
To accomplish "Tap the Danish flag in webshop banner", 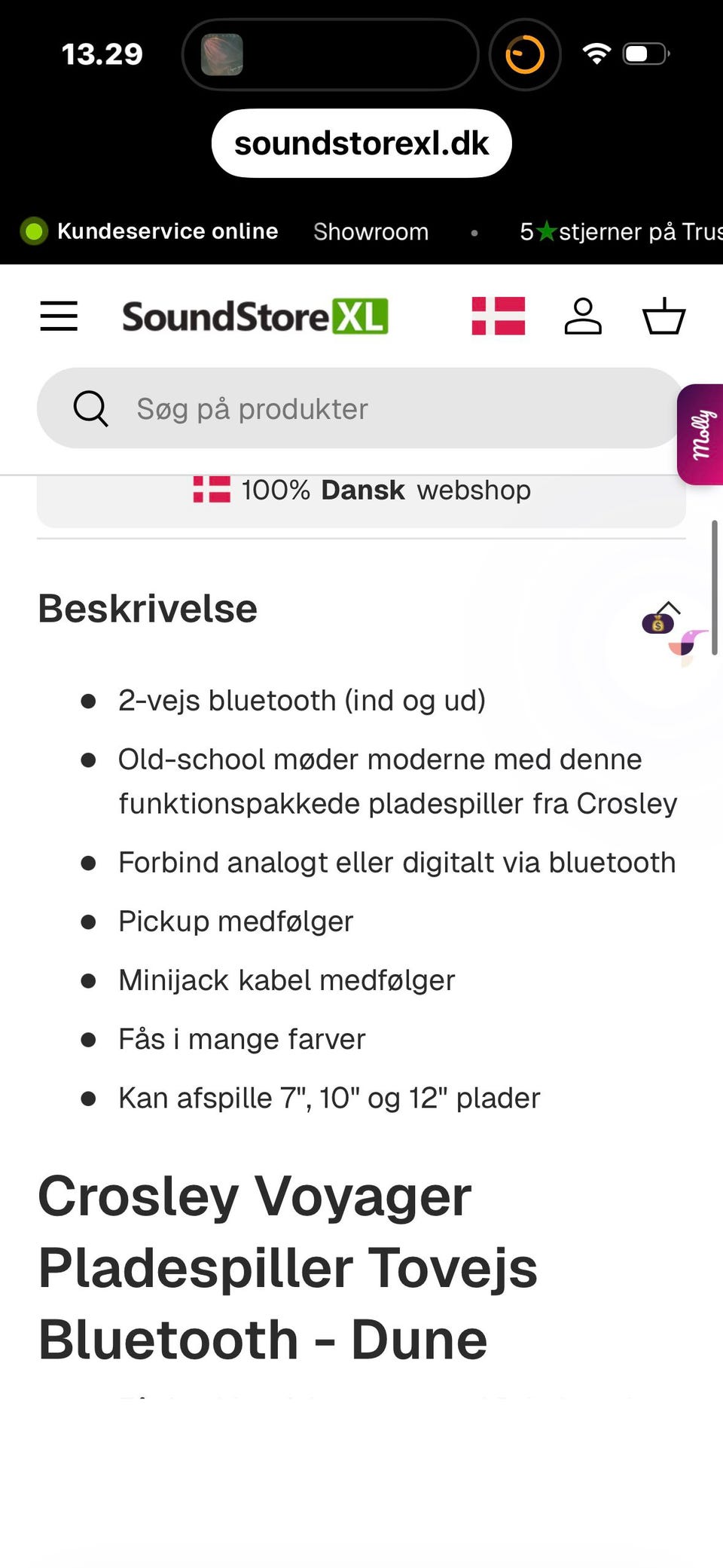I will 212,489.
